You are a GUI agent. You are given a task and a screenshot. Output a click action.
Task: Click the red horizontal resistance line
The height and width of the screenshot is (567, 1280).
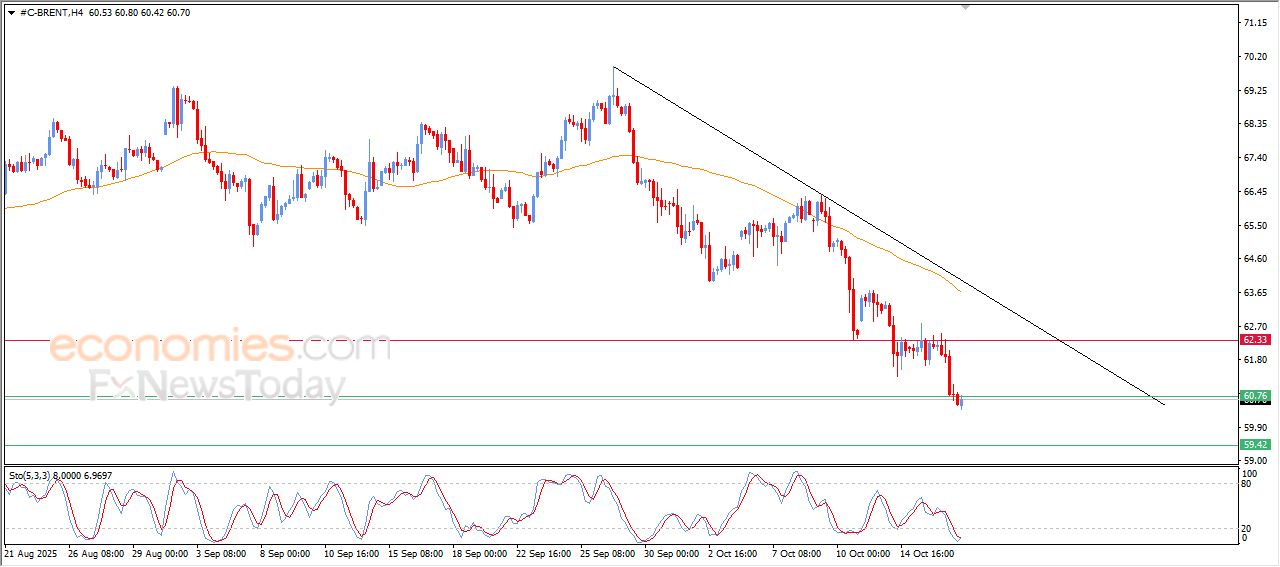[x=600, y=340]
